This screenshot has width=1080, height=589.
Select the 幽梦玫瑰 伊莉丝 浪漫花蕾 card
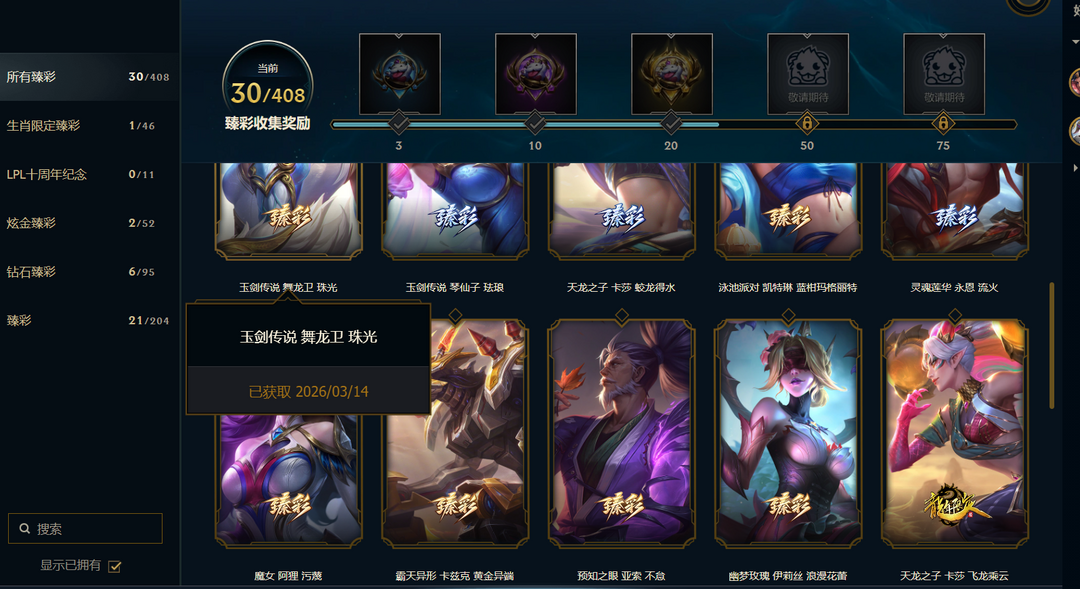pos(788,434)
